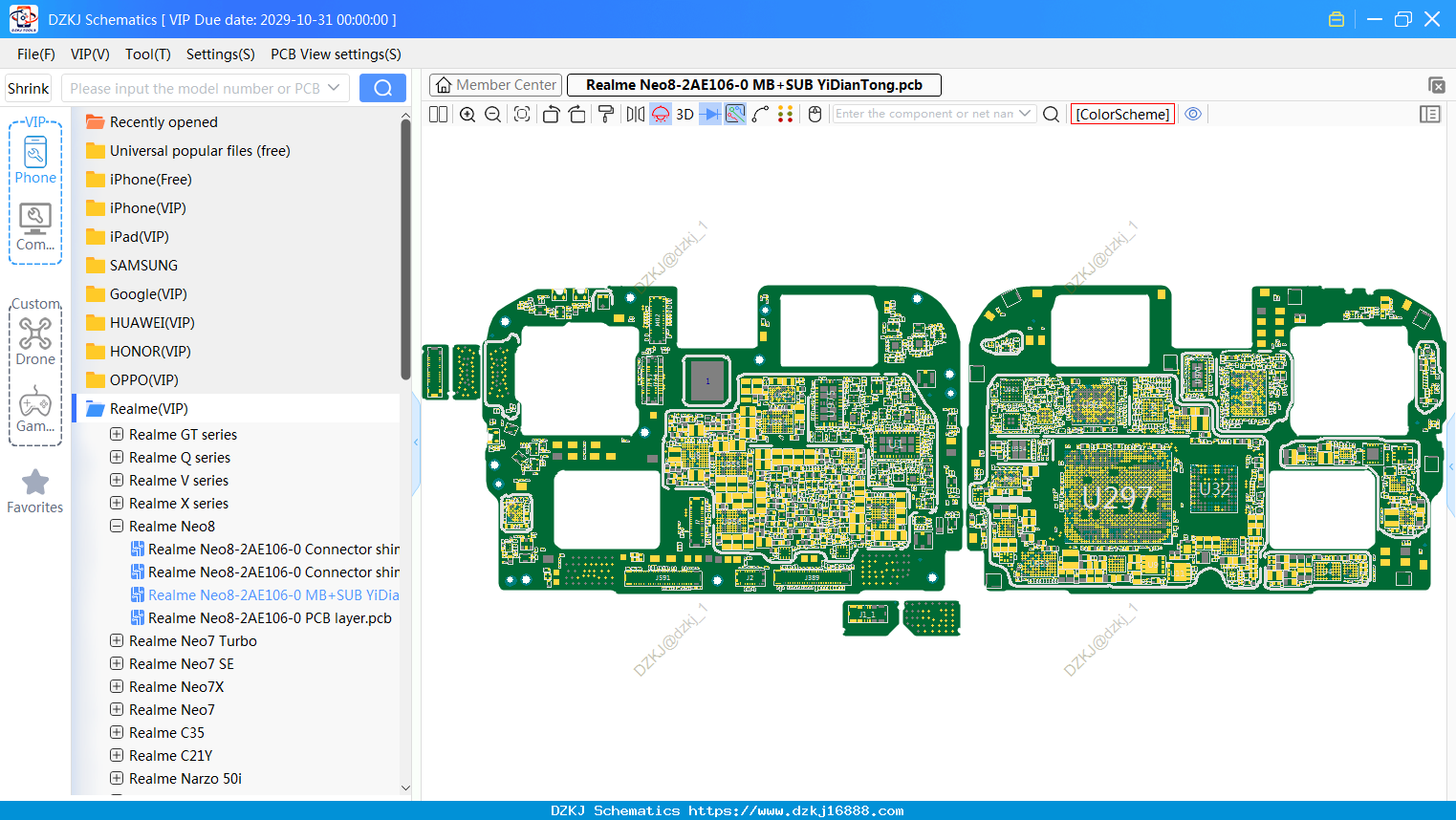1456x820 pixels.
Task: Open the Favorites star
Action: (35, 491)
